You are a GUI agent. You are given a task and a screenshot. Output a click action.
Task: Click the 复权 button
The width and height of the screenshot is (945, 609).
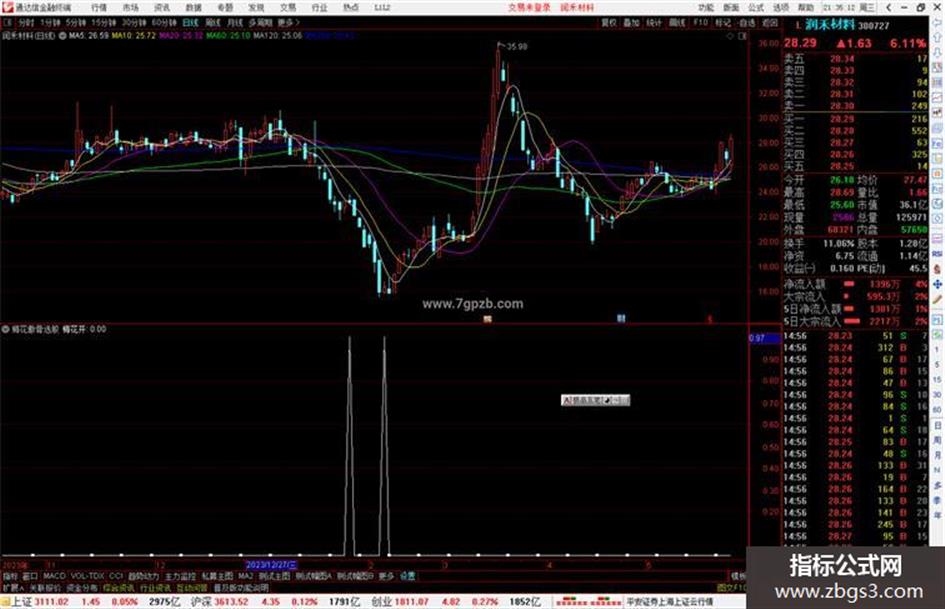coord(609,22)
